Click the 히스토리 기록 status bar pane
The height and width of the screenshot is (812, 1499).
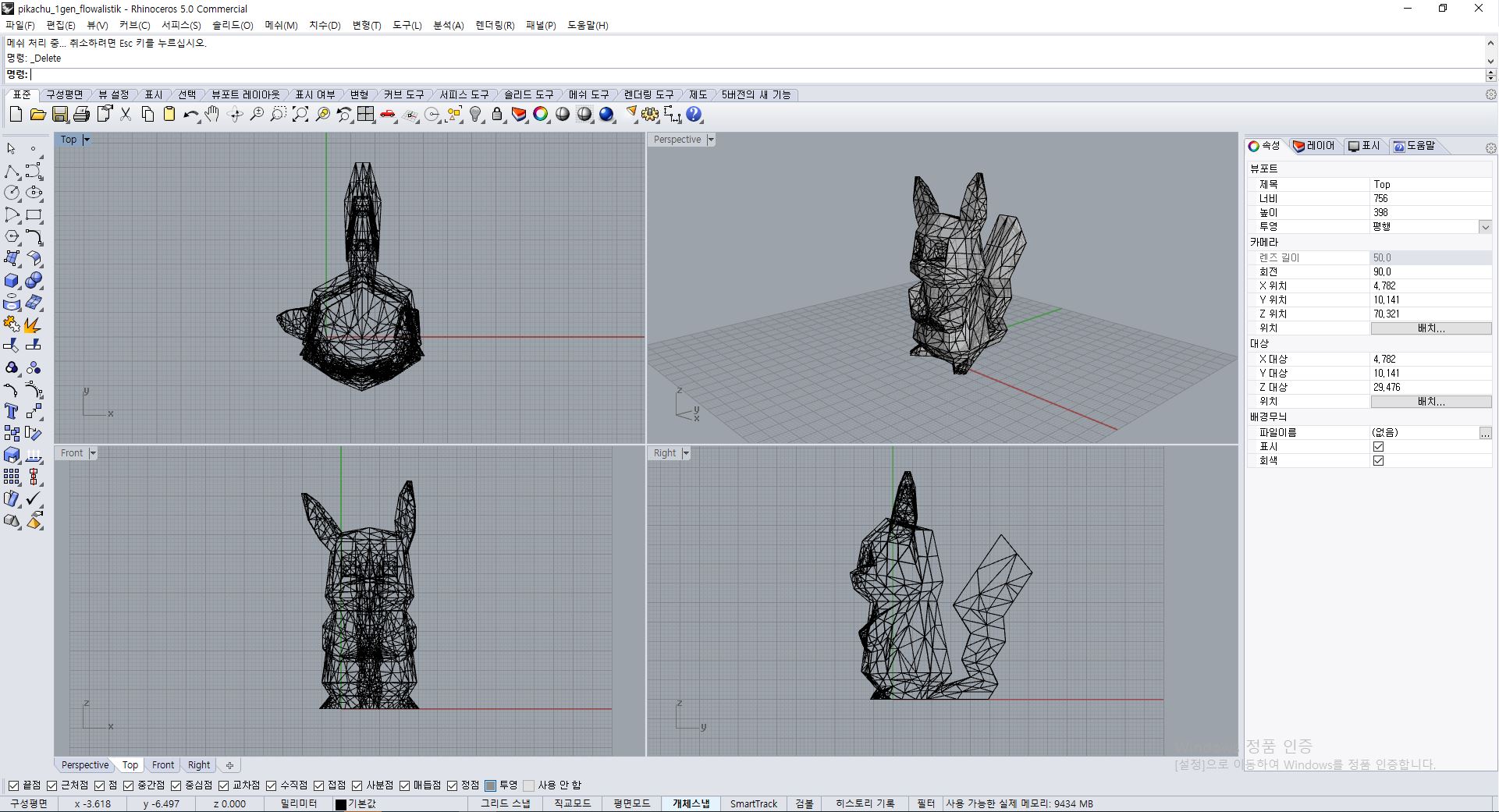tap(865, 803)
